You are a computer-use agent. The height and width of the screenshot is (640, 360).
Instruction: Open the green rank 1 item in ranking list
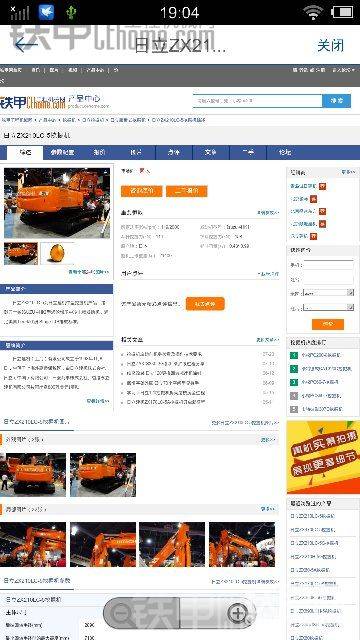pyautogui.click(x=321, y=356)
